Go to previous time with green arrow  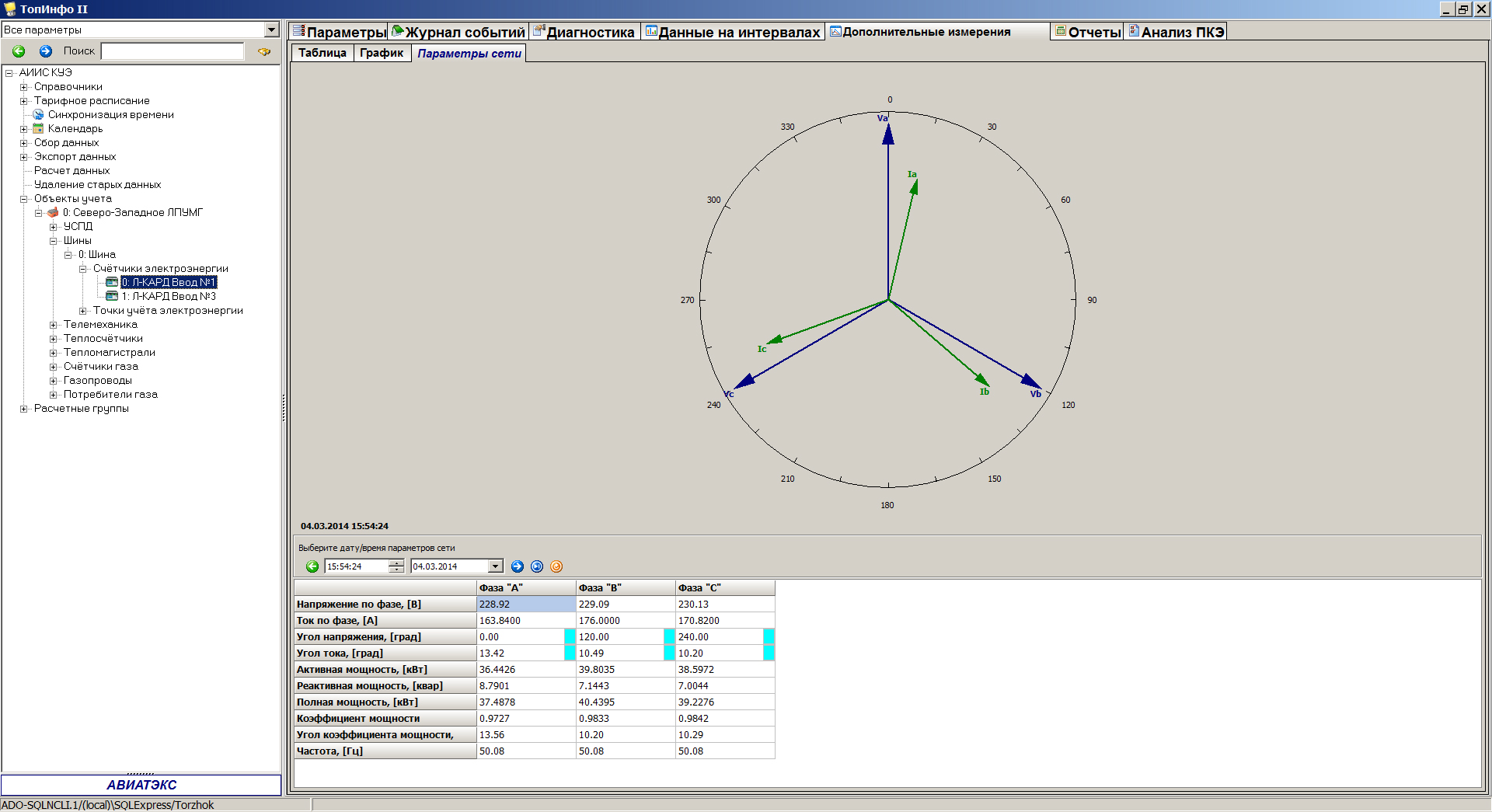click(x=312, y=566)
